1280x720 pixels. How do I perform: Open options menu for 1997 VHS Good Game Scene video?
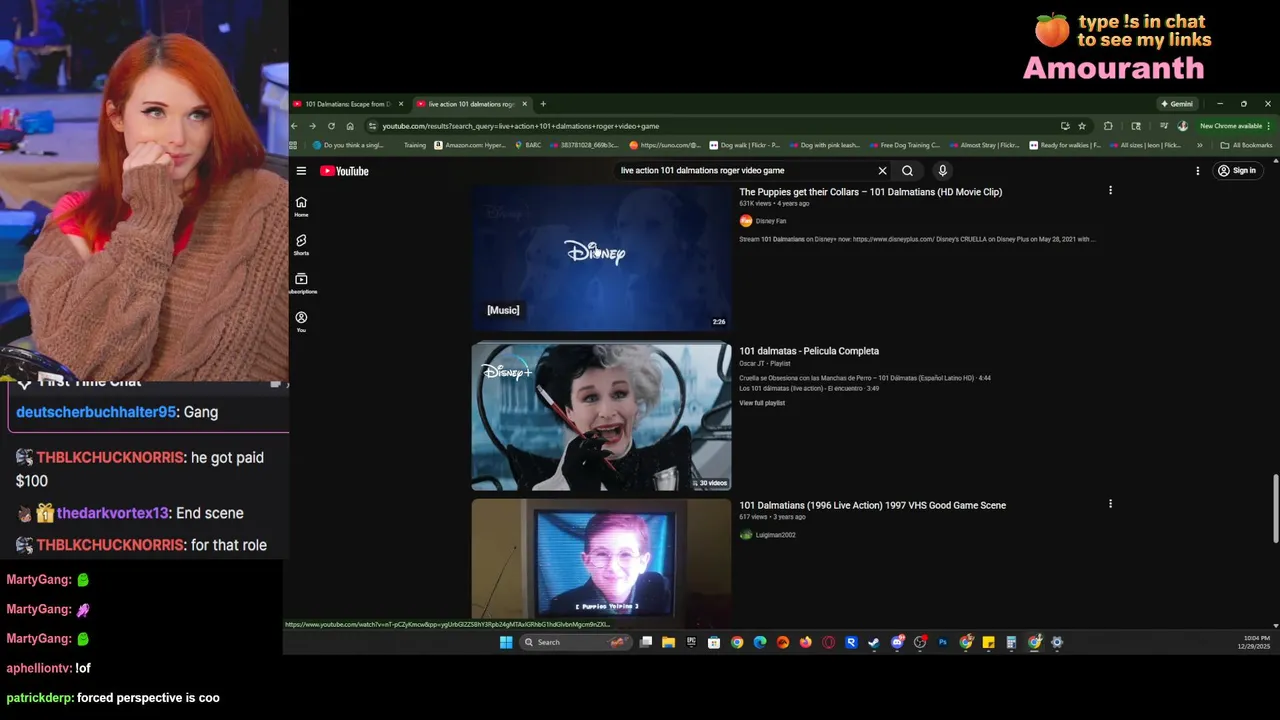(x=1110, y=504)
